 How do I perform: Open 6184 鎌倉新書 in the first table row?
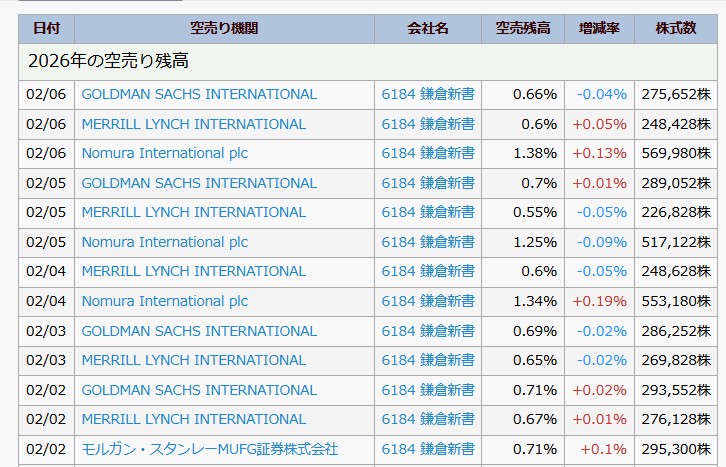point(428,94)
